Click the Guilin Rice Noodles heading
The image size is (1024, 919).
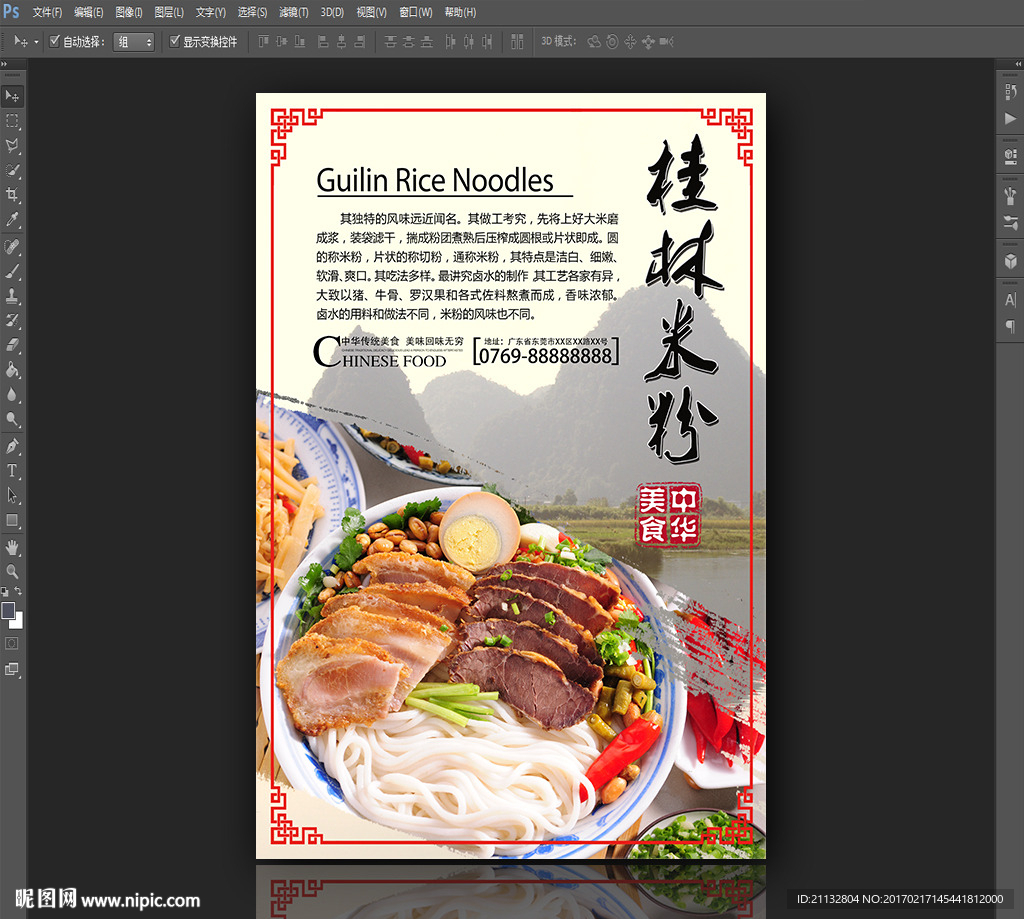[x=435, y=180]
